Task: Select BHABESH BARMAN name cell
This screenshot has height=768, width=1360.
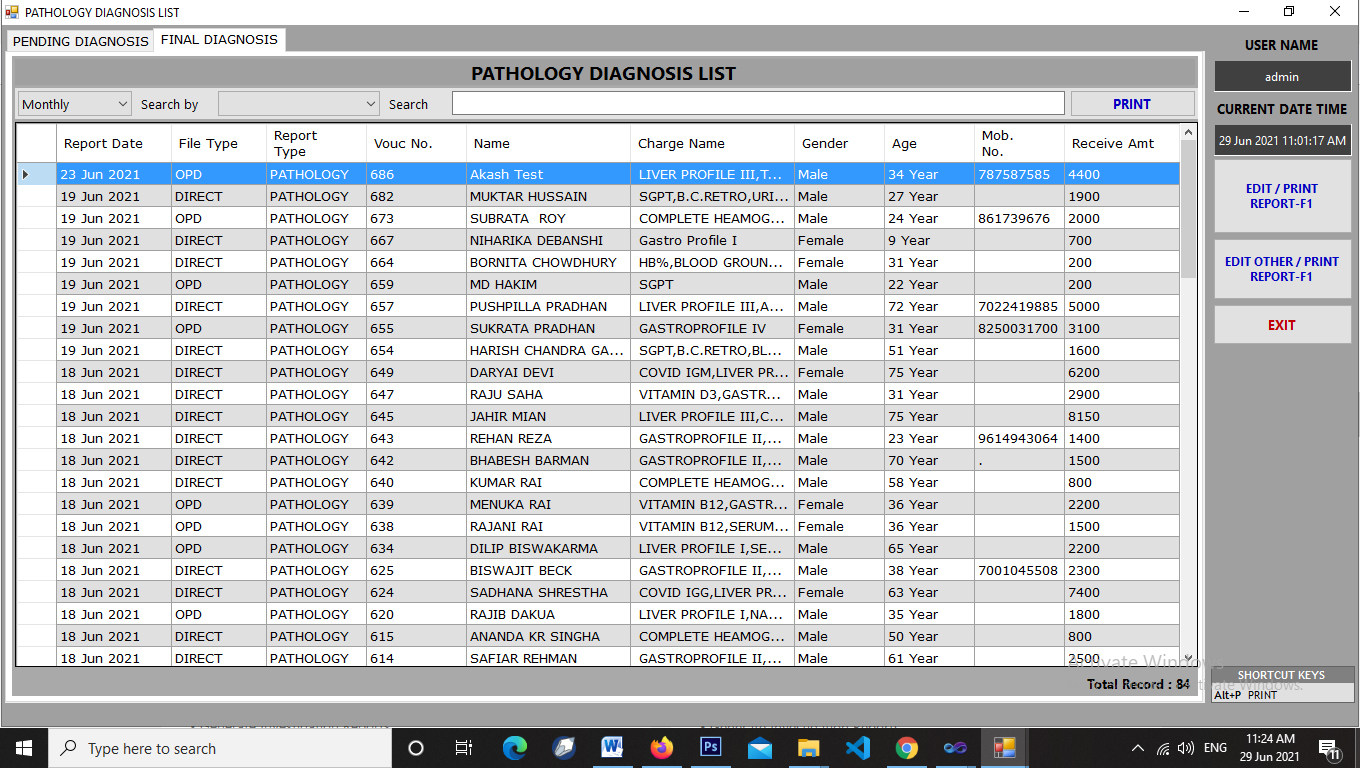Action: [x=548, y=460]
